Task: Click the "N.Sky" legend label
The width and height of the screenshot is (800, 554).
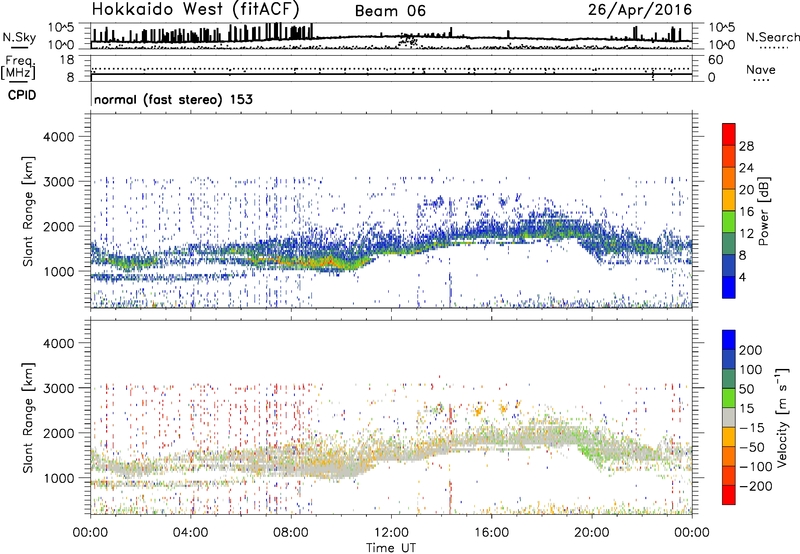Action: point(19,37)
